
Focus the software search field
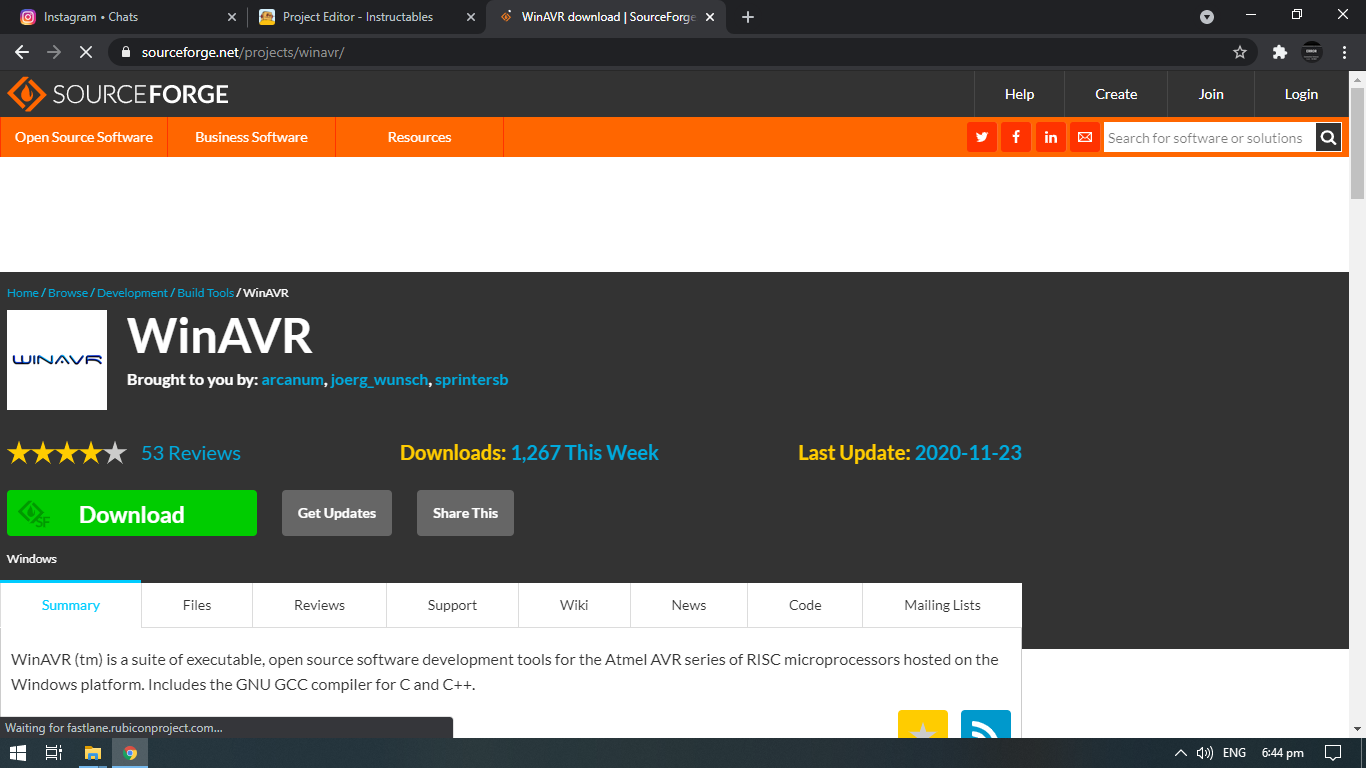point(1209,138)
